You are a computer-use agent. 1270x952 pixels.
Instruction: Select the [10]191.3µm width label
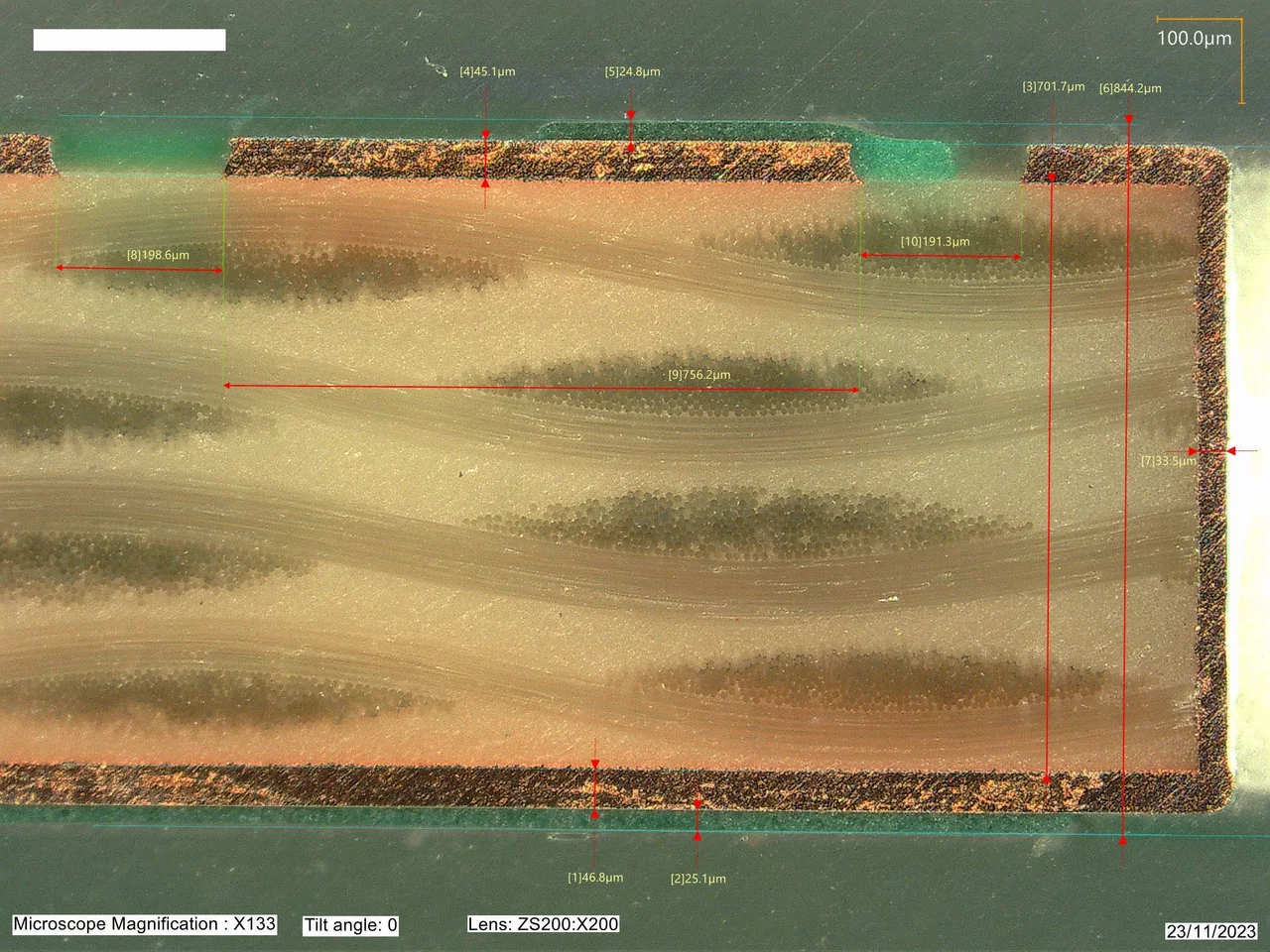(x=935, y=242)
